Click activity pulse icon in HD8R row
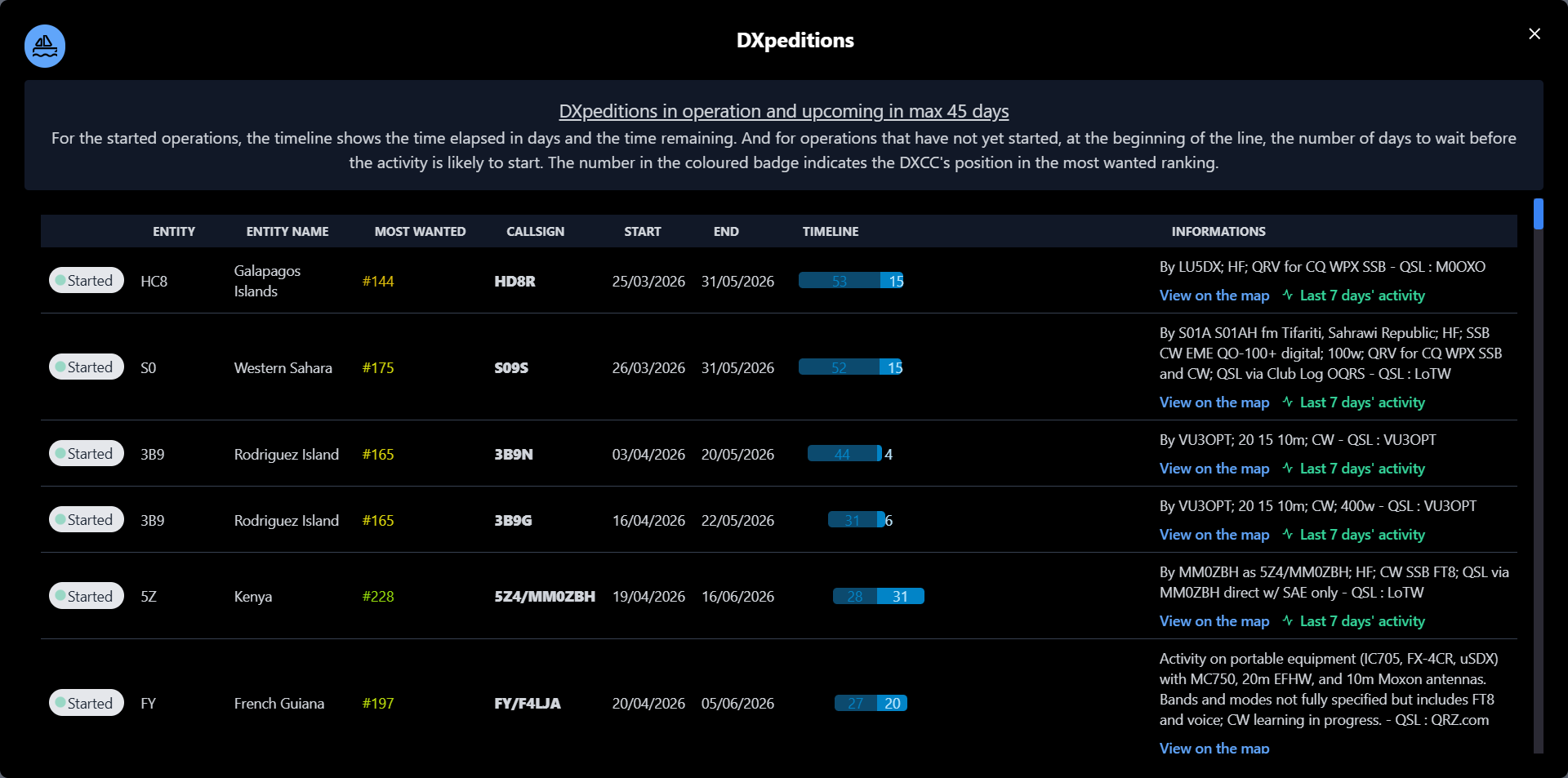The image size is (1568, 778). click(x=1288, y=295)
